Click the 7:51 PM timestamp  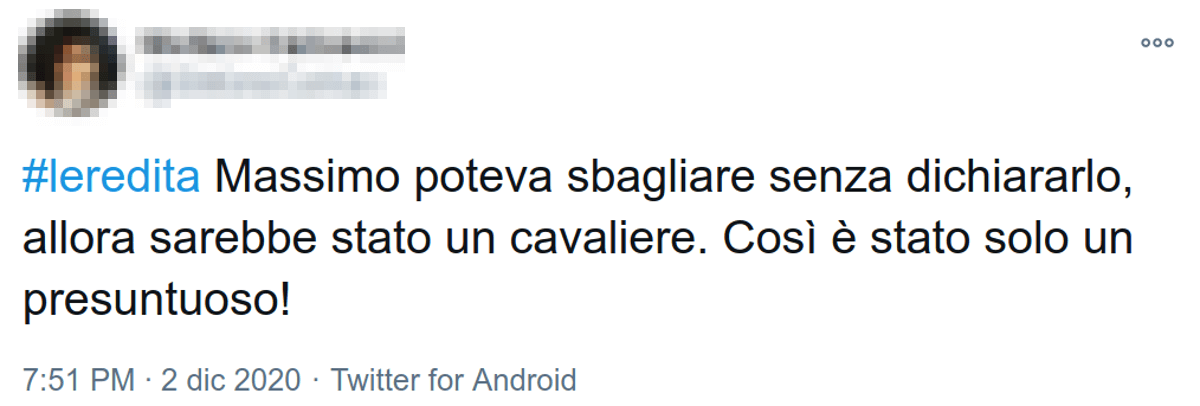click(x=78, y=380)
